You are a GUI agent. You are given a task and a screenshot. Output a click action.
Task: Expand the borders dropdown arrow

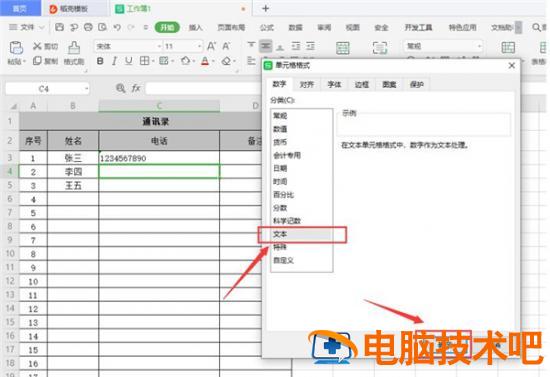[153, 61]
